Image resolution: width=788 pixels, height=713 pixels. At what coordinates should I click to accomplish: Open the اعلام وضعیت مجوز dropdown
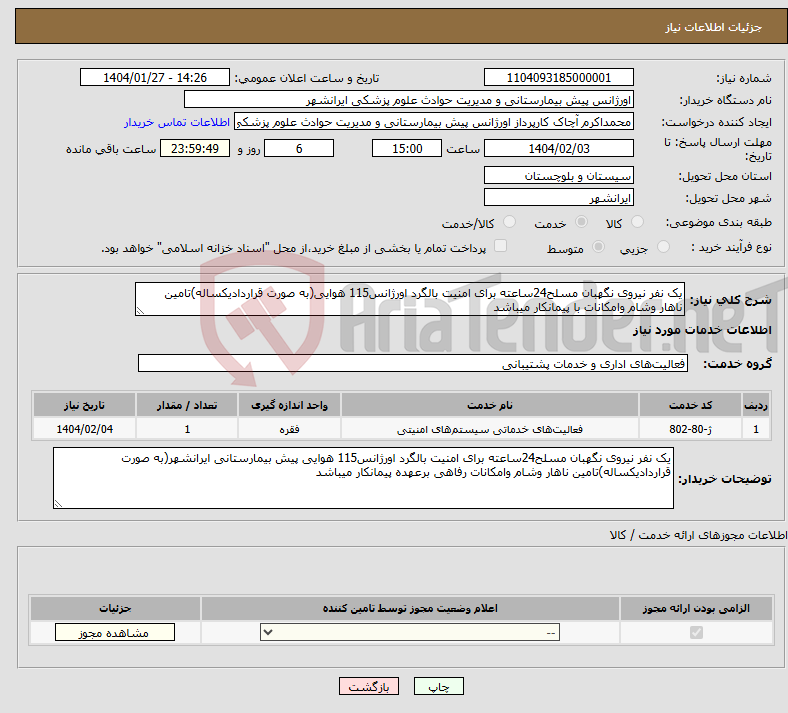click(x=410, y=632)
